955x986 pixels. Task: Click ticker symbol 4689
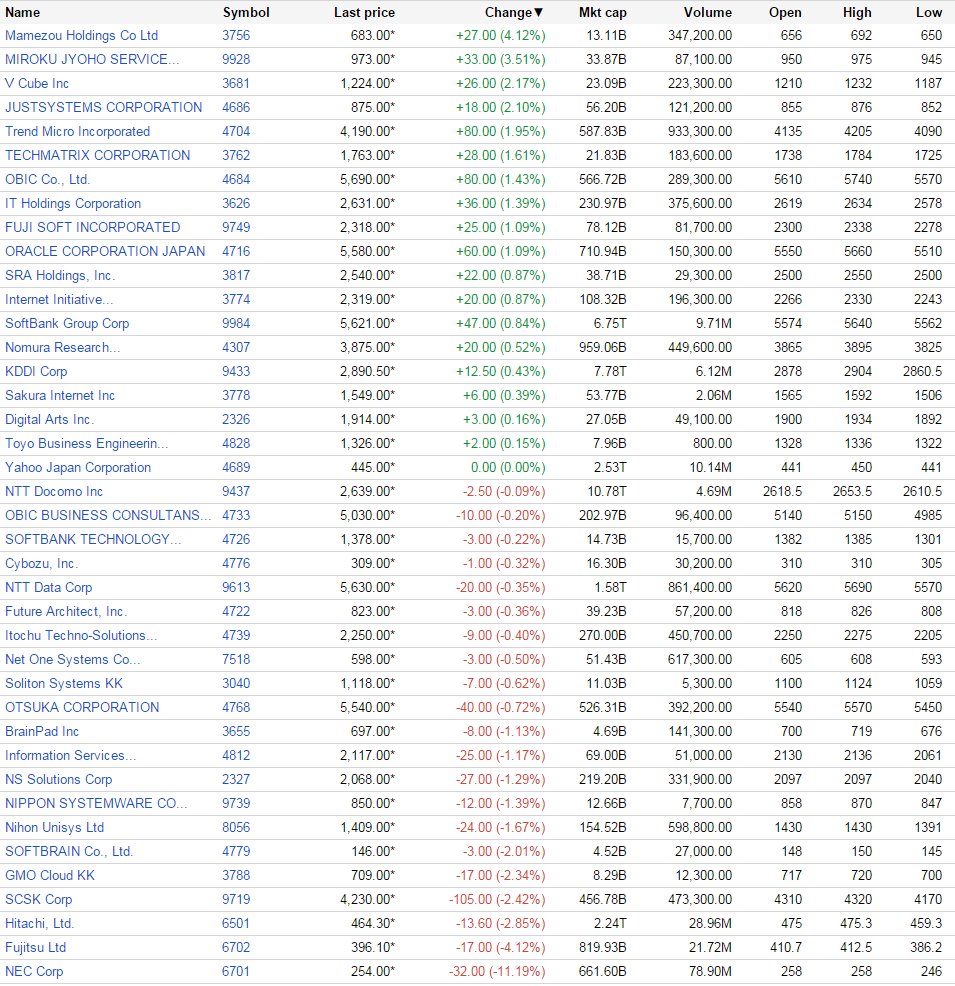pos(236,468)
